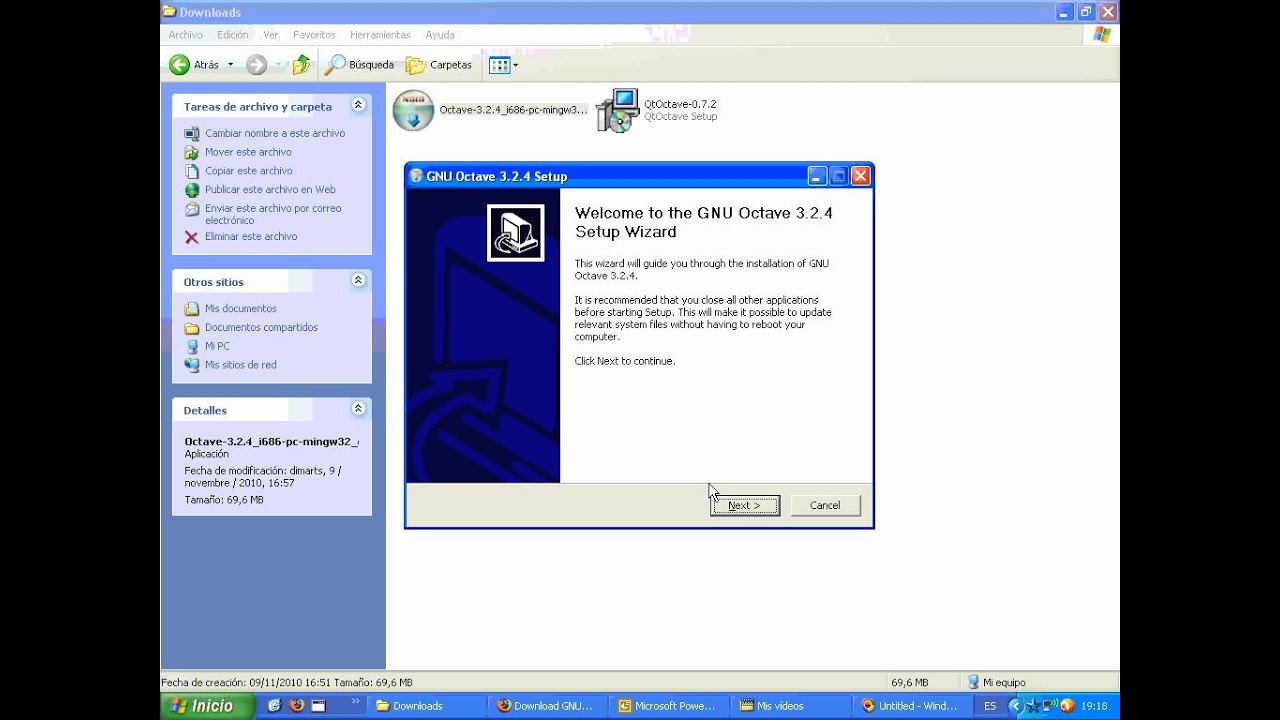The image size is (1280, 720).
Task: Collapse the Tareas de archivo y carpeta panel
Action: pyautogui.click(x=358, y=105)
